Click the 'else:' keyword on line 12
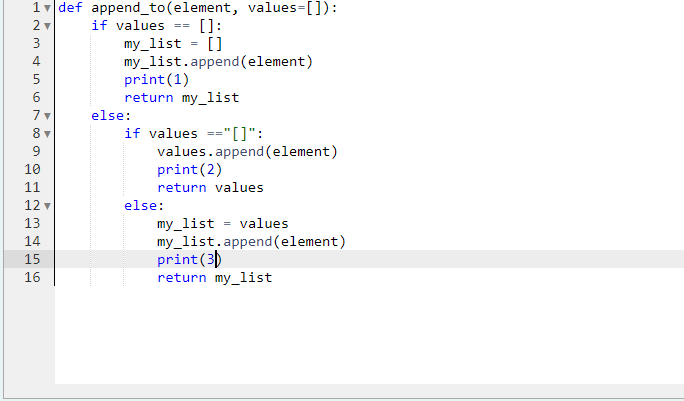 click(x=144, y=206)
